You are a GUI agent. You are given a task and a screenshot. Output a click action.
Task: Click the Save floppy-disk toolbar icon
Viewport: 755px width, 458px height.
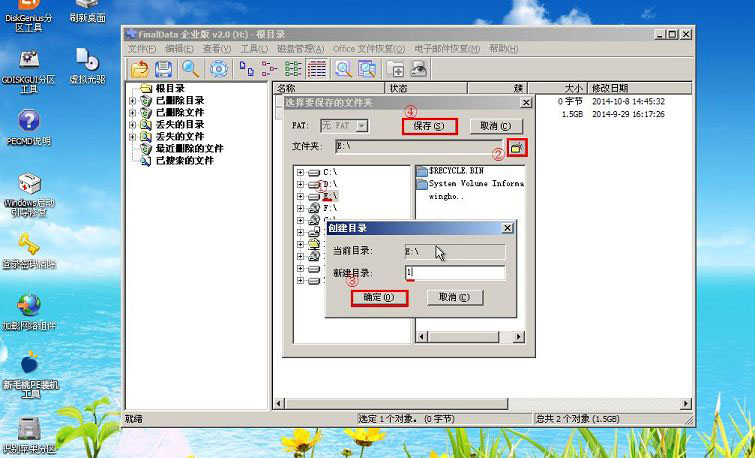pyautogui.click(x=164, y=69)
